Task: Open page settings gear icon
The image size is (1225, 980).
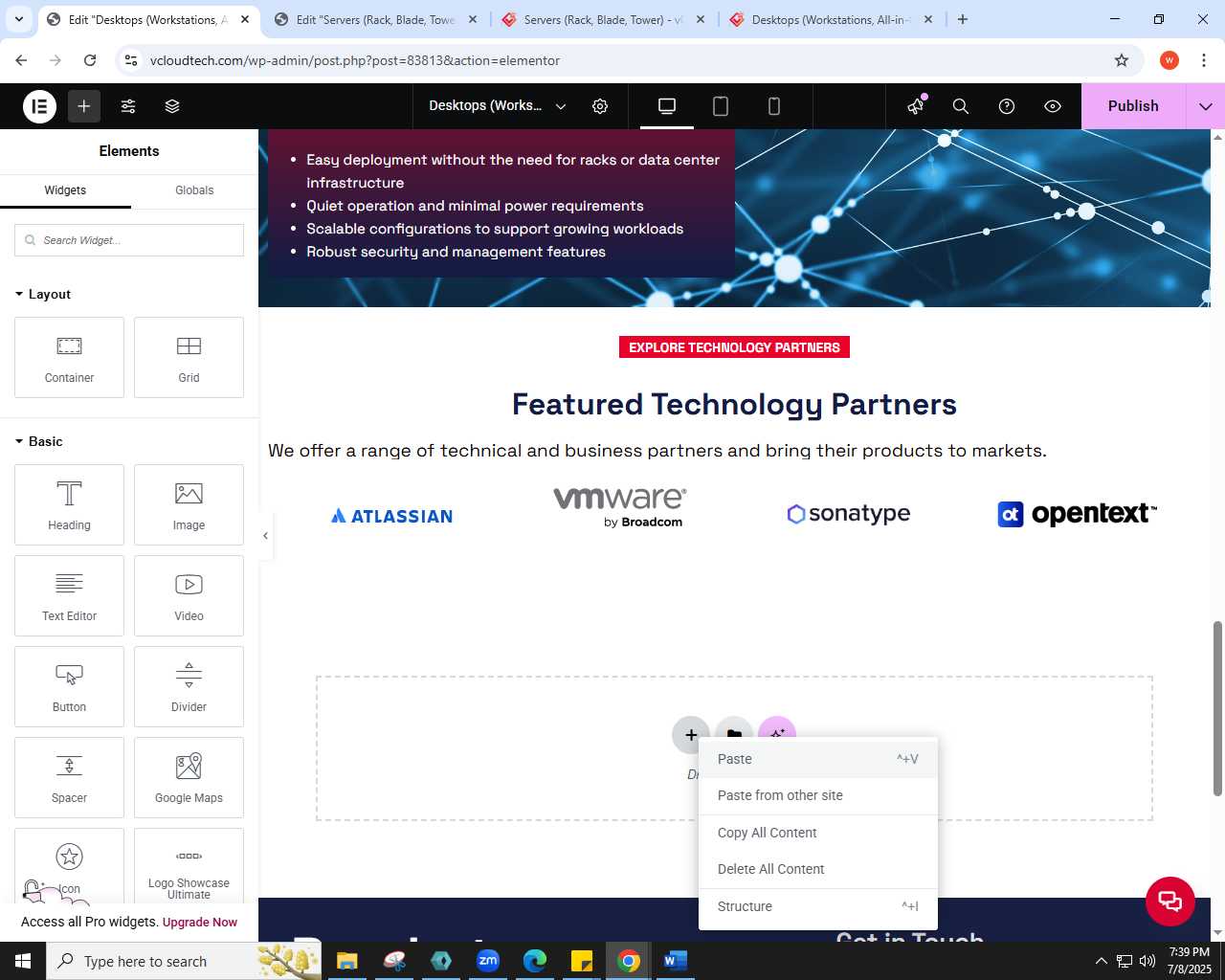Action: [x=600, y=106]
